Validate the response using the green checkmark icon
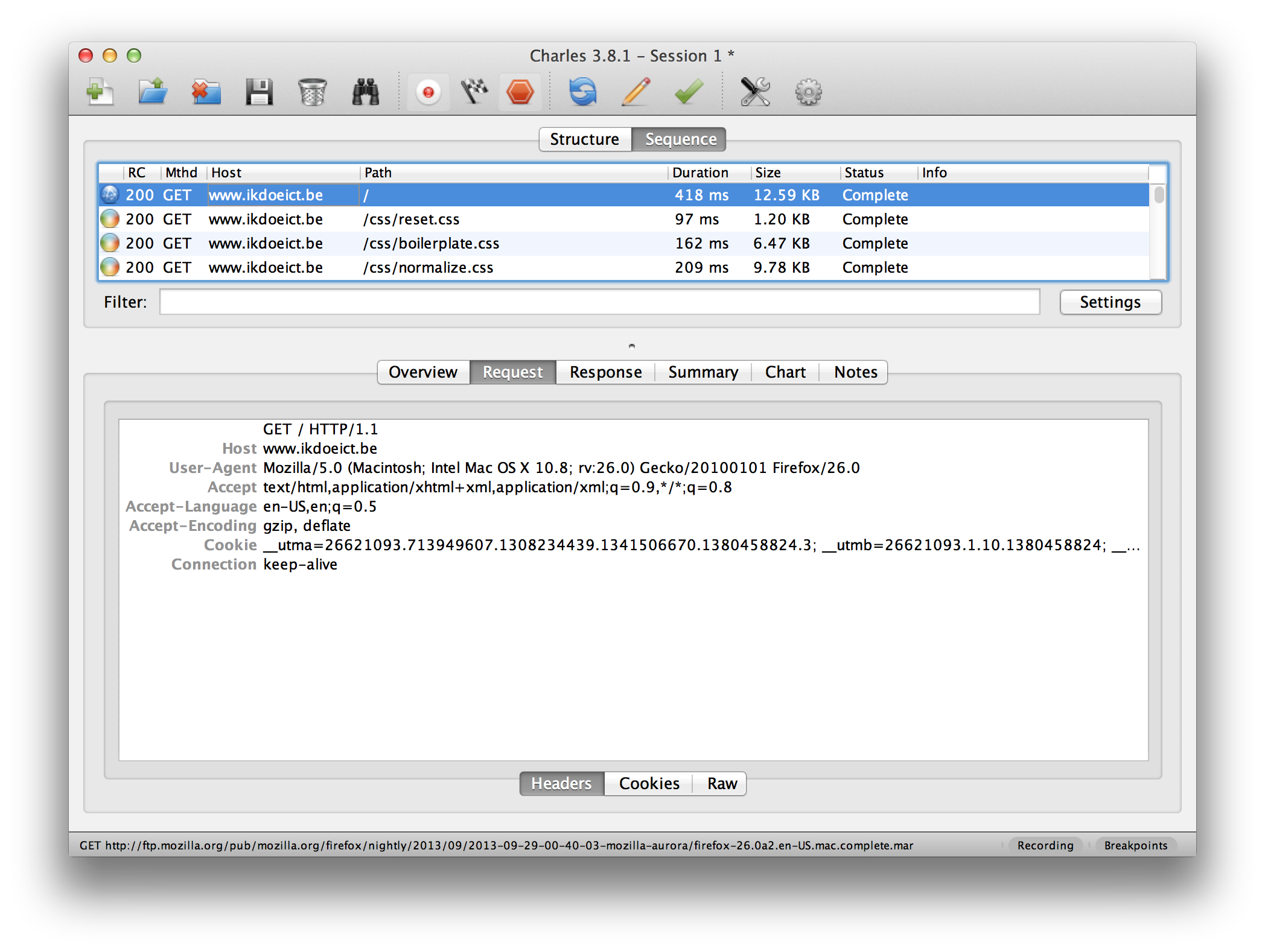The height and width of the screenshot is (952, 1265). (687, 92)
